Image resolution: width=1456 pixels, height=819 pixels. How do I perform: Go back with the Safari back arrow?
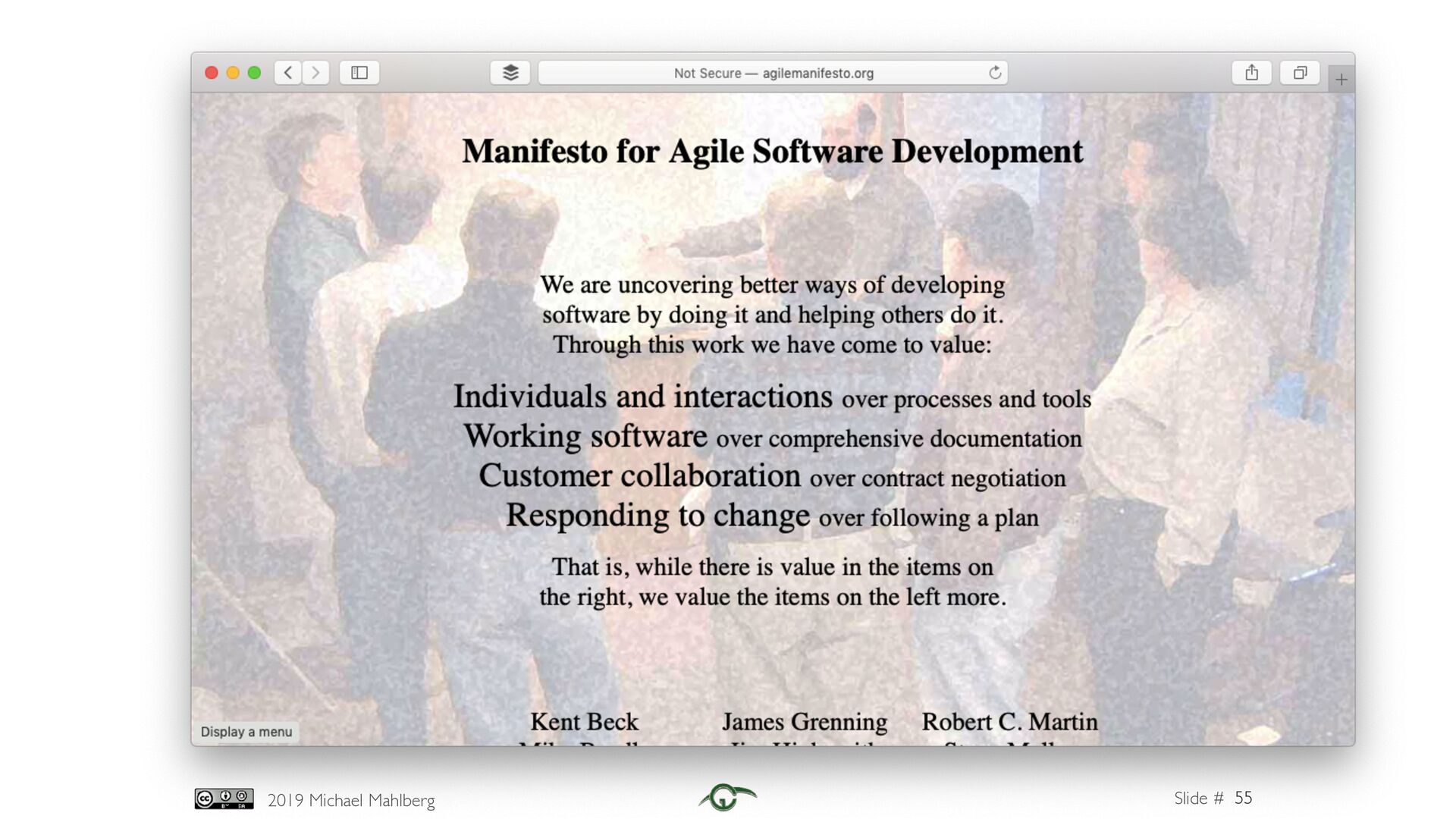pos(288,73)
